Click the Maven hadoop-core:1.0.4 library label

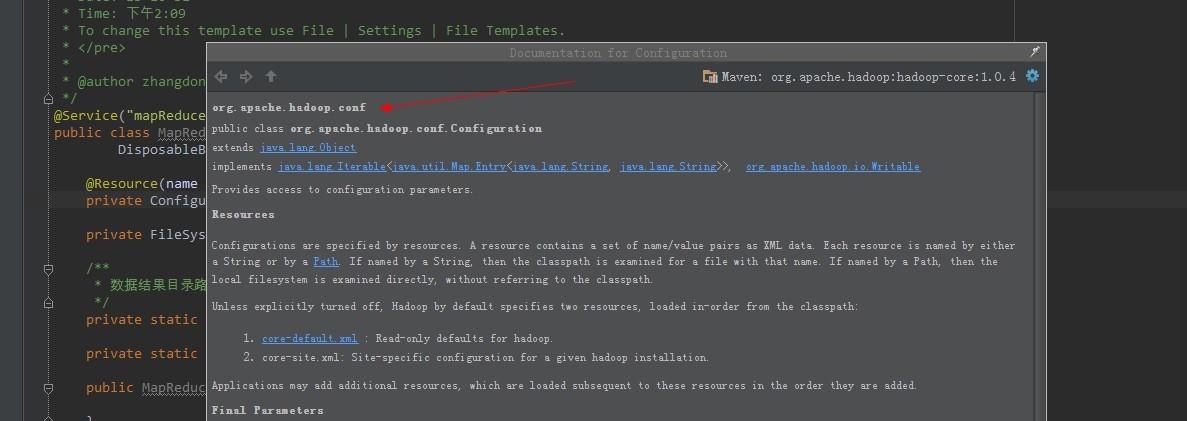coord(868,76)
